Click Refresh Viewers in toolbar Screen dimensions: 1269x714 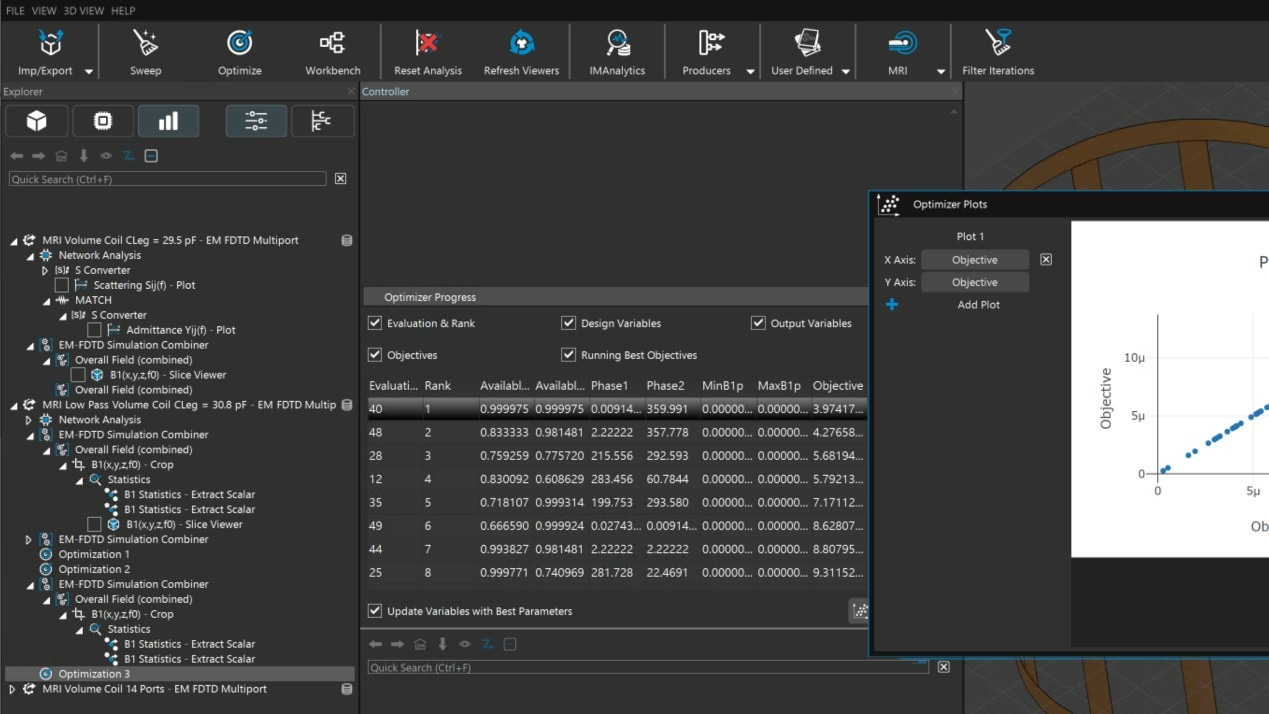click(x=521, y=44)
